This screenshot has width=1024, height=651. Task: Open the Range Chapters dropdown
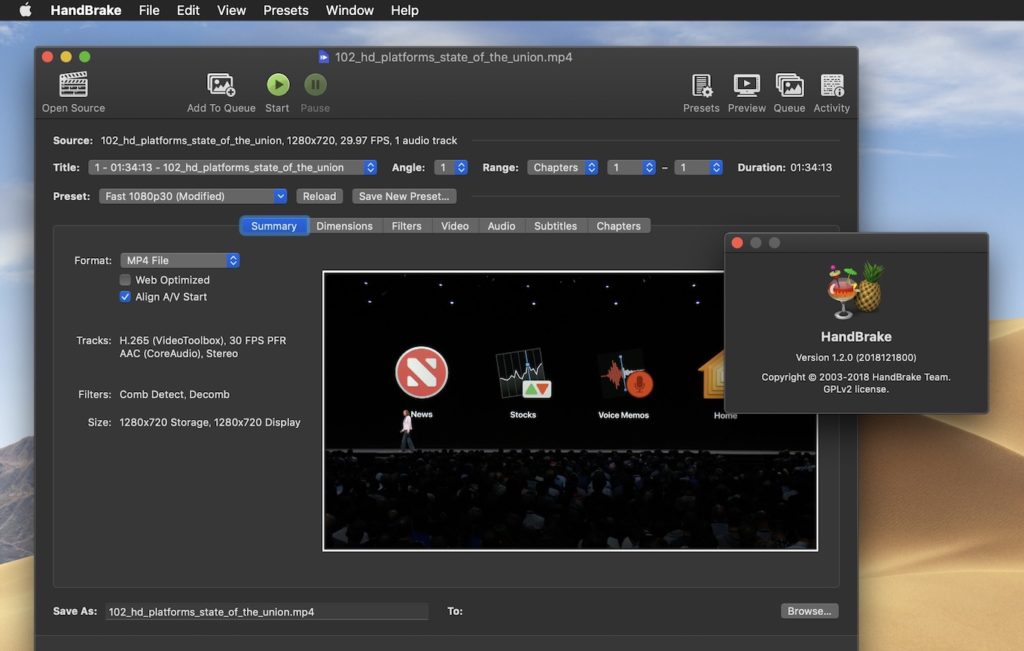[563, 168]
